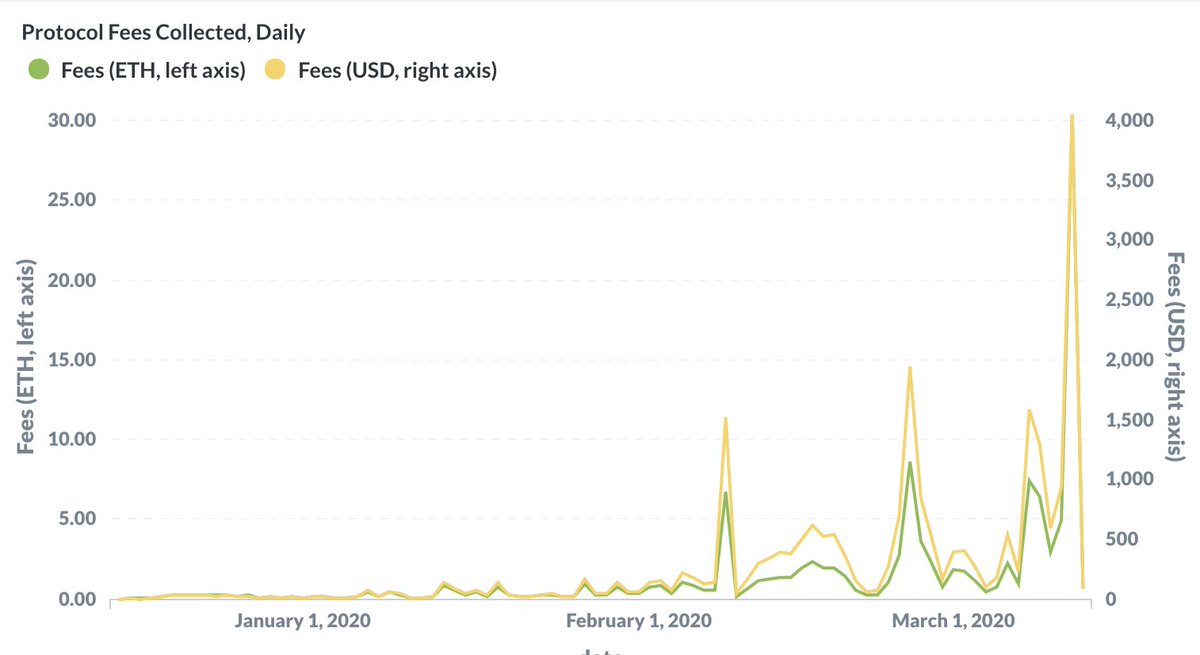
Task: Select the January 1, 2020 axis label
Action: tap(302, 621)
